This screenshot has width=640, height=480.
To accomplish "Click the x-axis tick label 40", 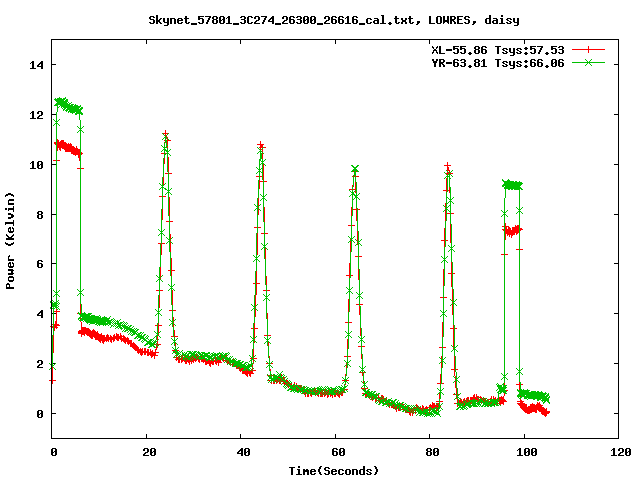I will coord(243,452).
